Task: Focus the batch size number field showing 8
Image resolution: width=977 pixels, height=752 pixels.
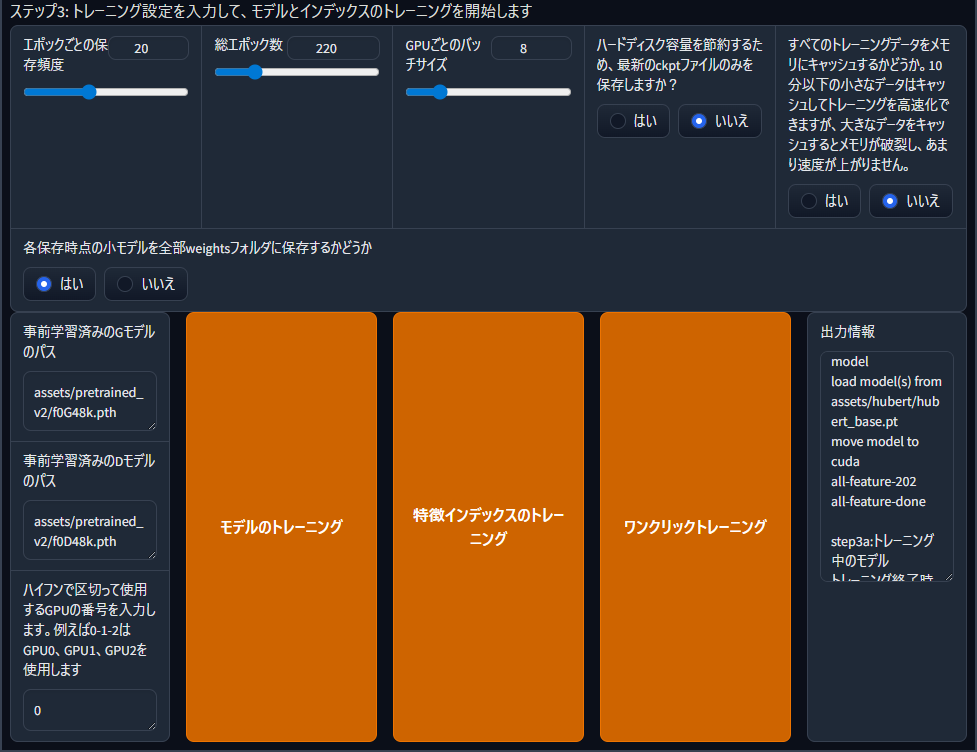Action: click(x=523, y=48)
